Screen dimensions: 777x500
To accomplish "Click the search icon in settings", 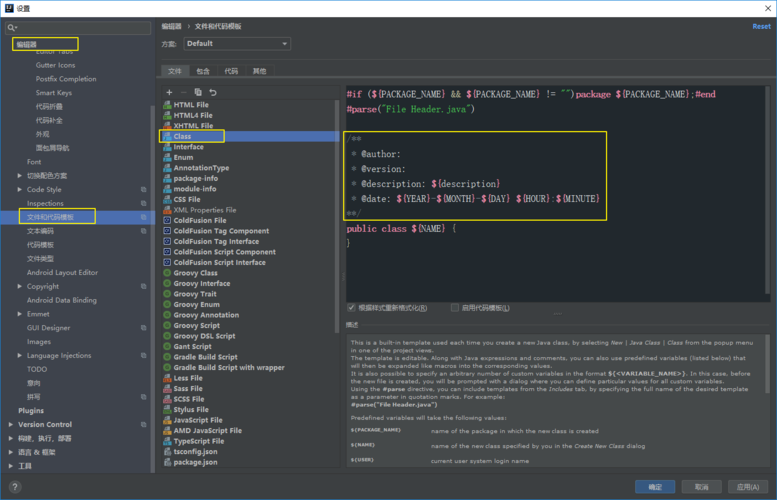I will coord(12,28).
